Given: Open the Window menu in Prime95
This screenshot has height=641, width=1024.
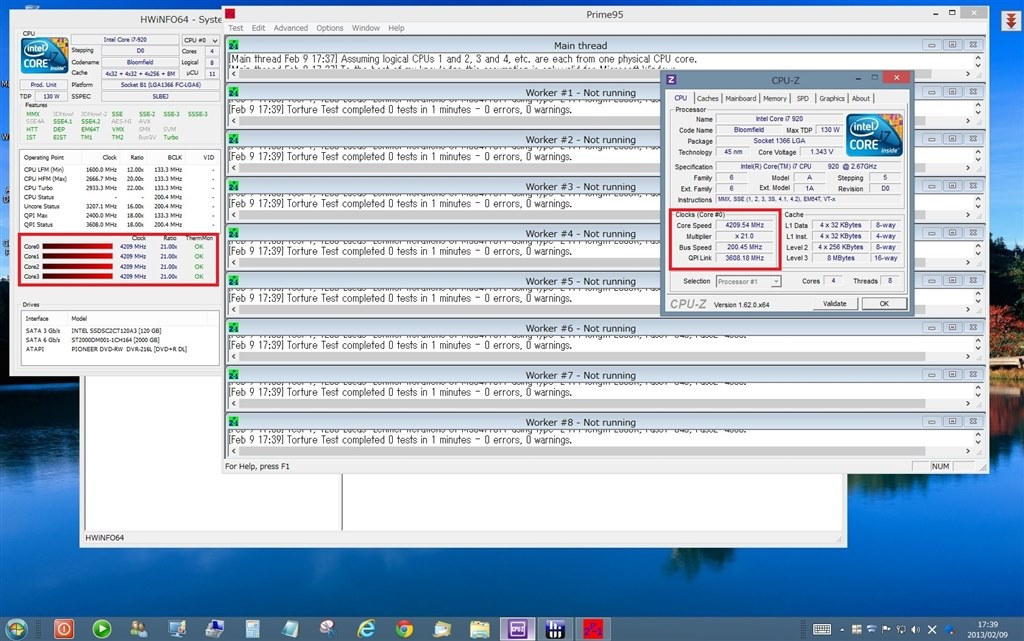Looking at the screenshot, I should (x=366, y=28).
